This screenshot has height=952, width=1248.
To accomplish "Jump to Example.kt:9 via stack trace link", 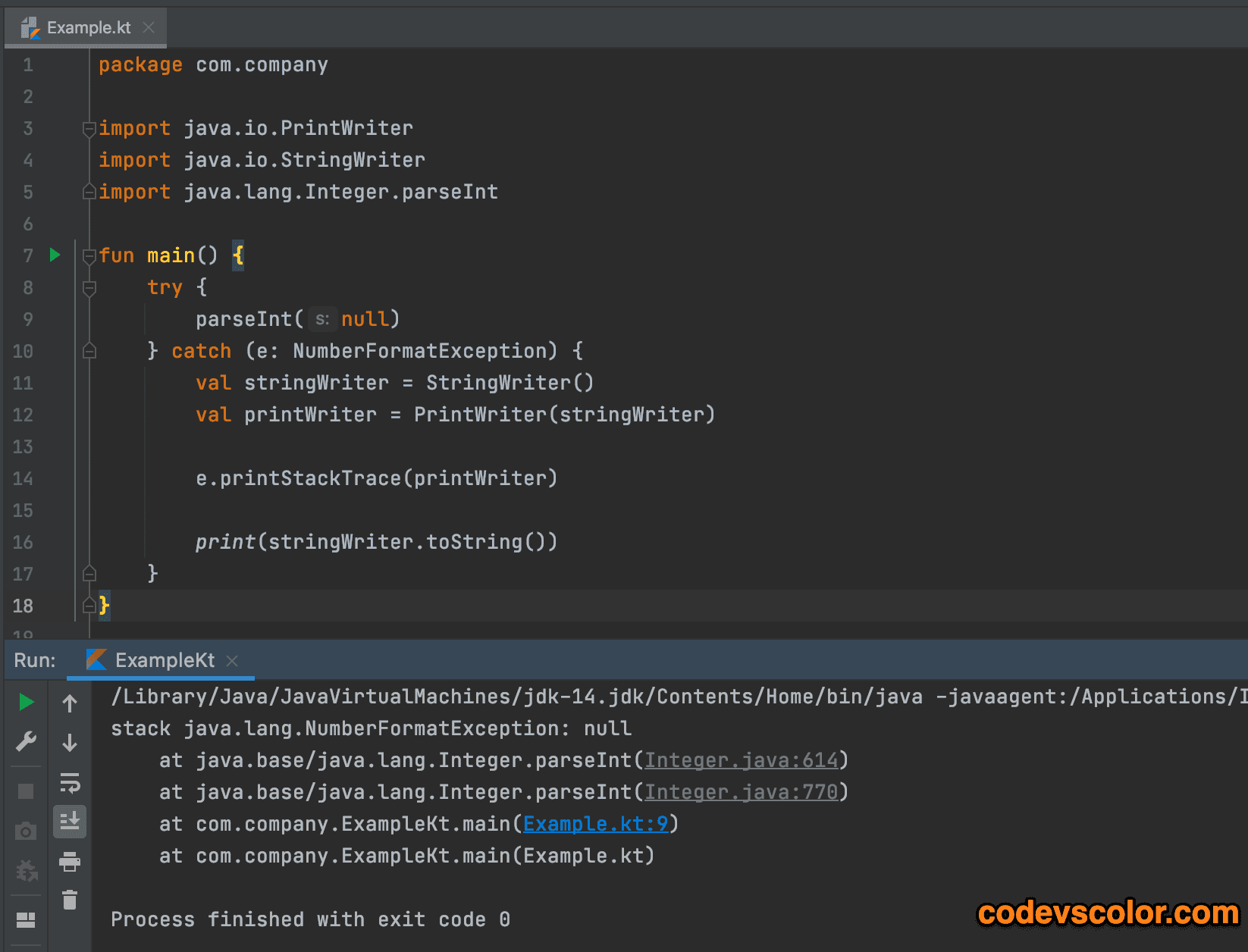I will point(596,823).
